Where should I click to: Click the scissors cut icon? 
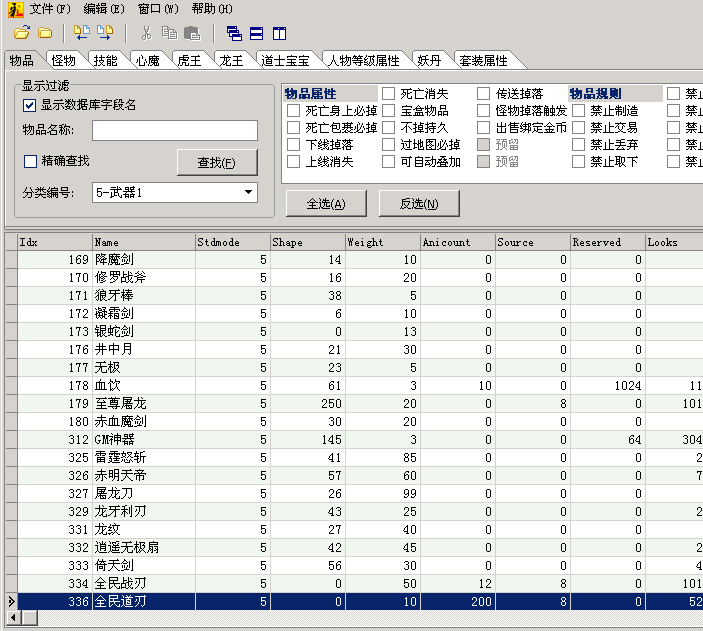click(x=146, y=33)
